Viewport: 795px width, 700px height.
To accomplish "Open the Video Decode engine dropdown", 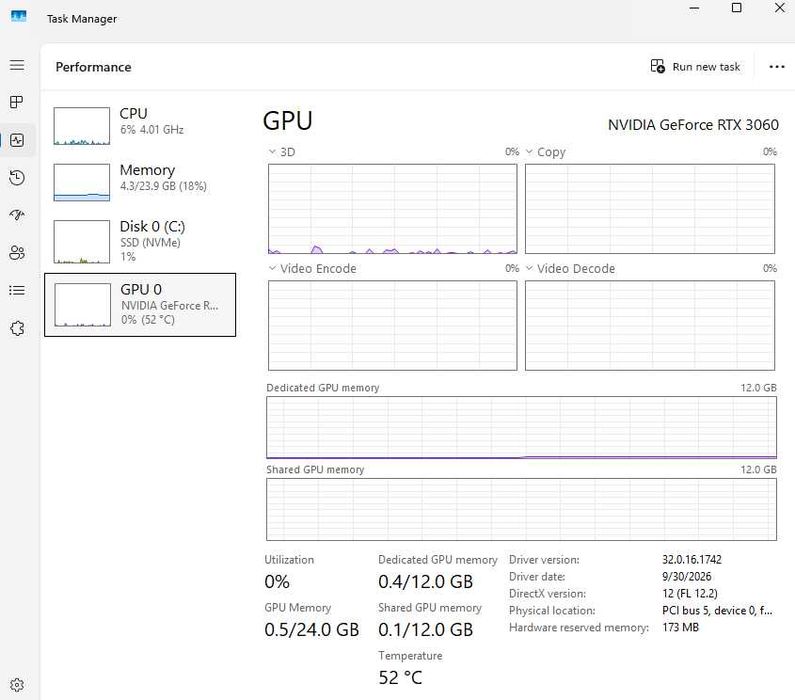I will [x=529, y=268].
